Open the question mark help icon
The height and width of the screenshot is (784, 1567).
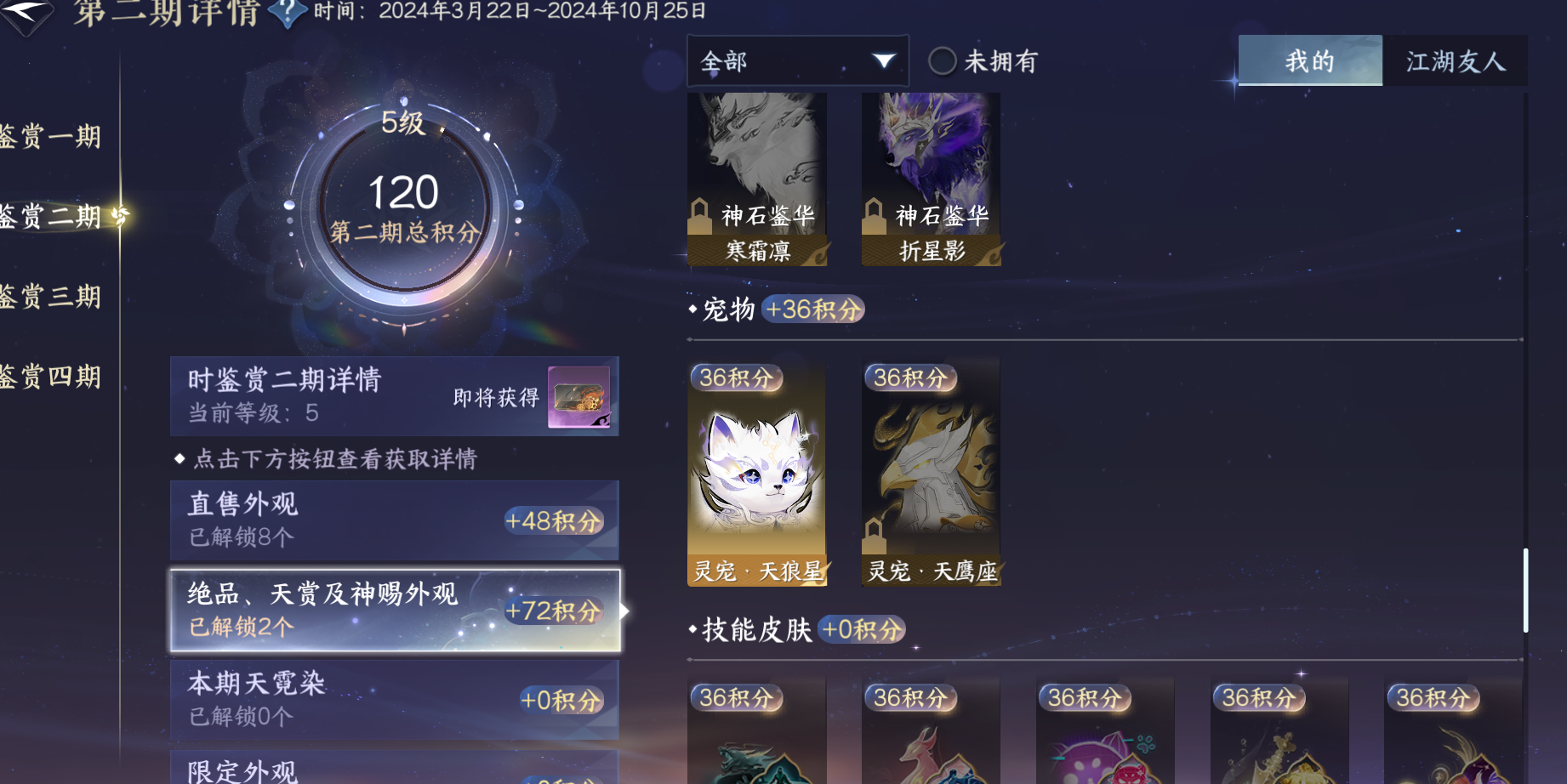click(x=289, y=12)
